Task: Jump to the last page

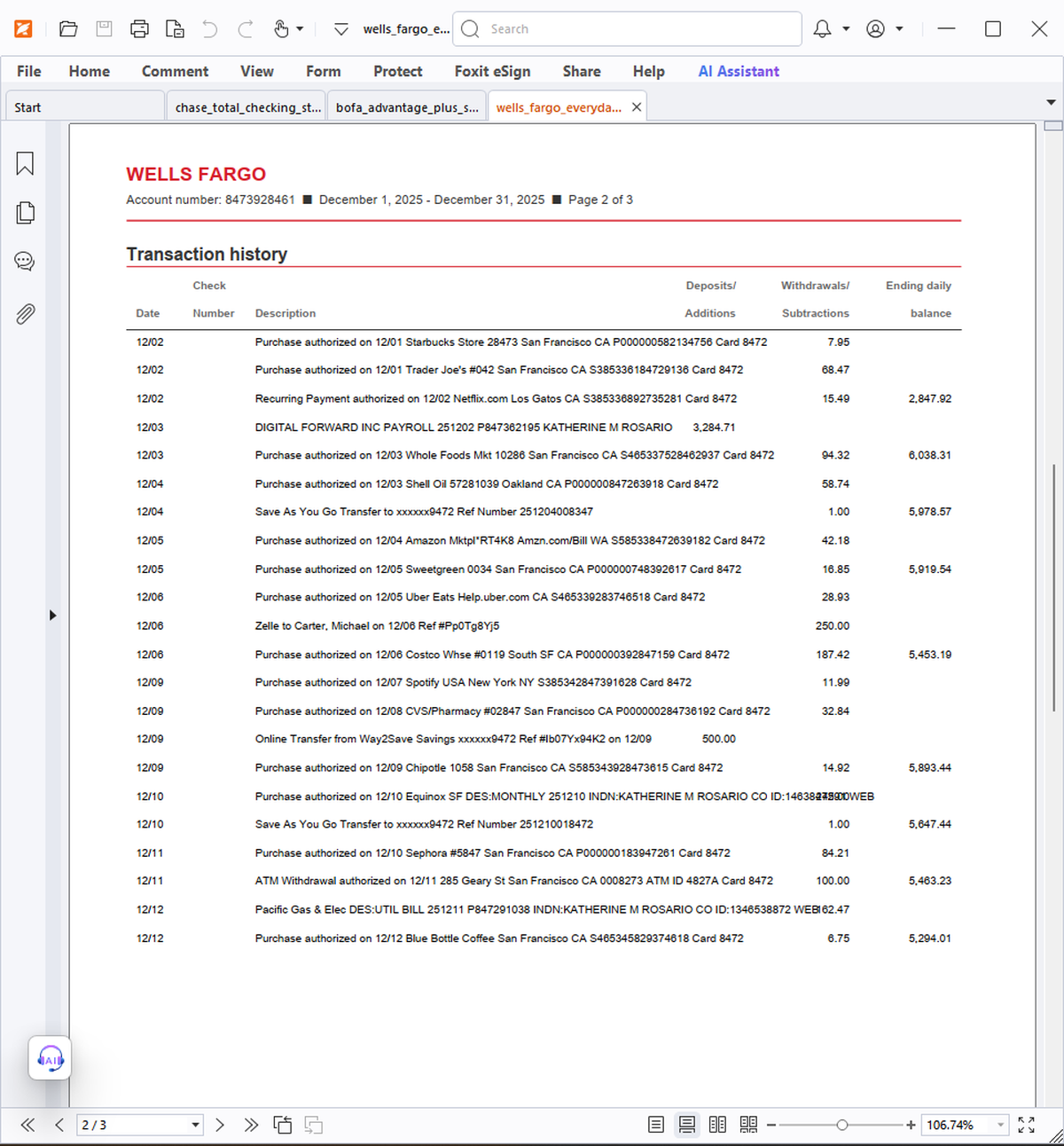Action: pos(251,1125)
